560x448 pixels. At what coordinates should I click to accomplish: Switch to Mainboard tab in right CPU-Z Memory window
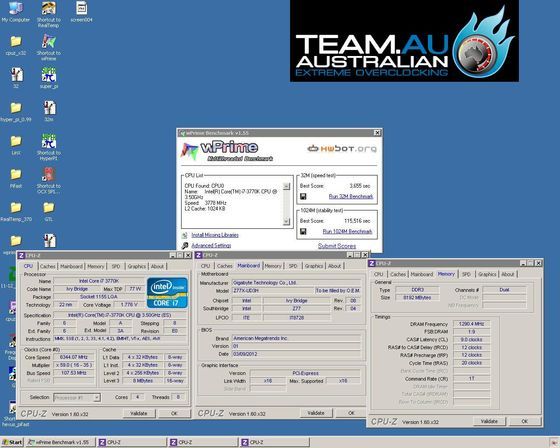pos(422,274)
